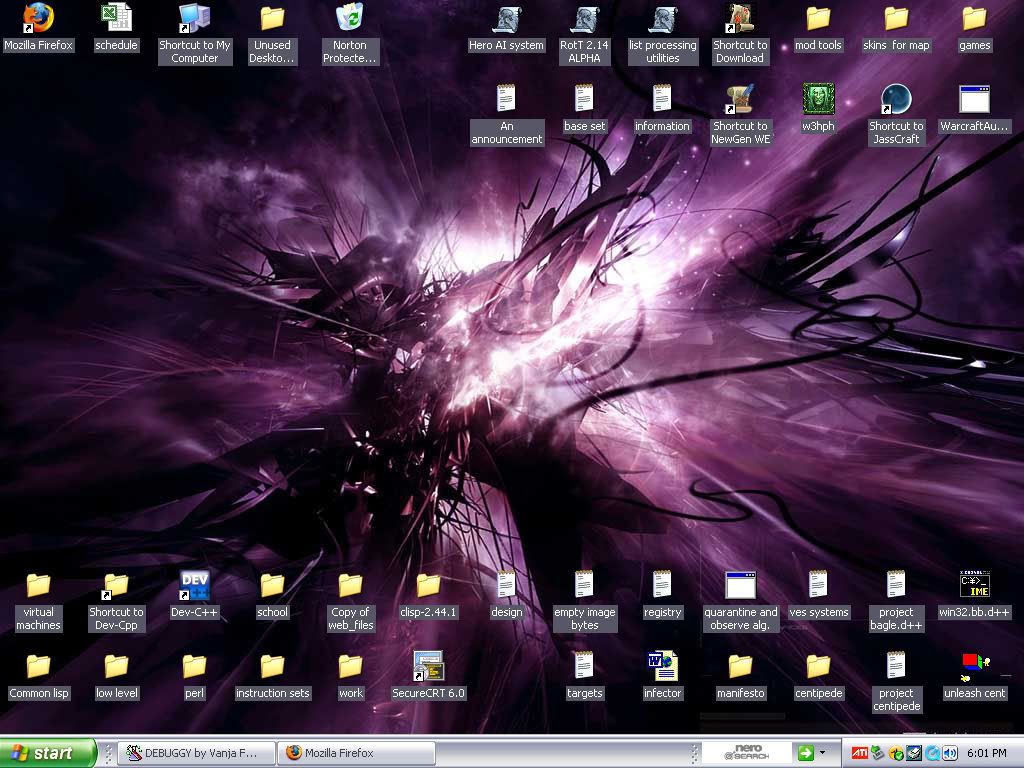Image resolution: width=1024 pixels, height=768 pixels.
Task: Open the schedule Excel spreadsheet icon
Action: click(116, 18)
